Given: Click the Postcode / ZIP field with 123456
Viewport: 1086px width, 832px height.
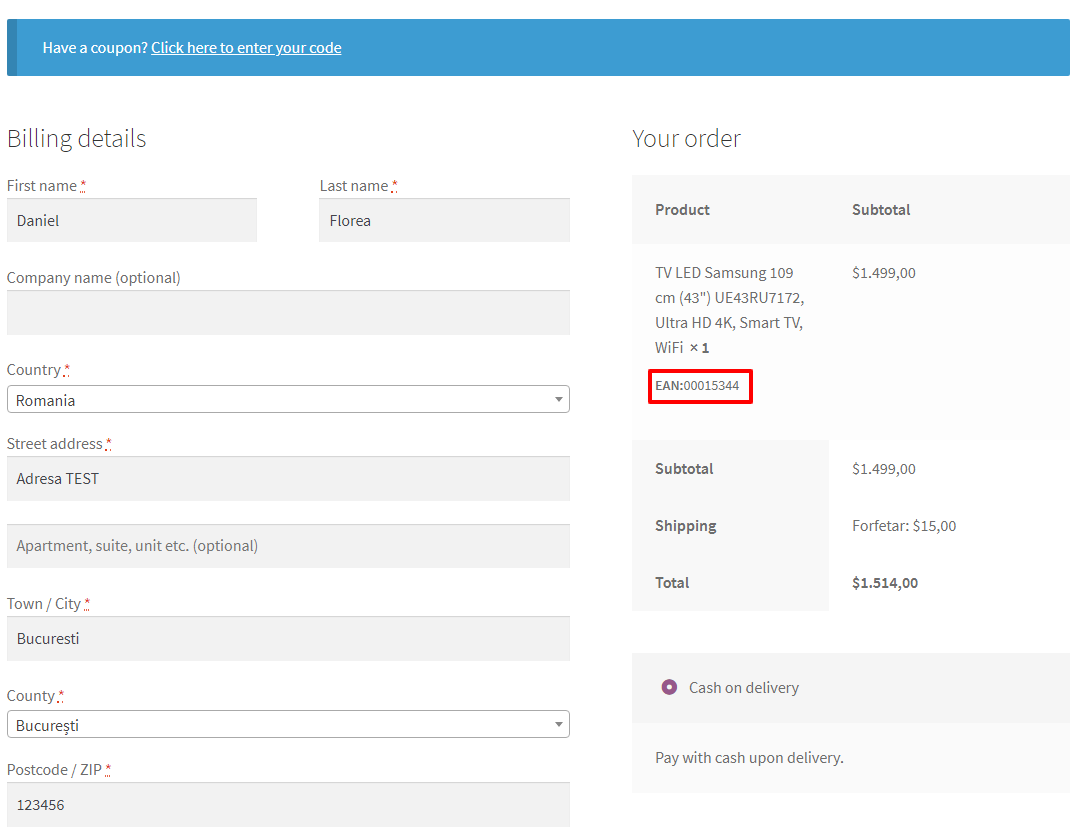Looking at the screenshot, I should pyautogui.click(x=288, y=804).
